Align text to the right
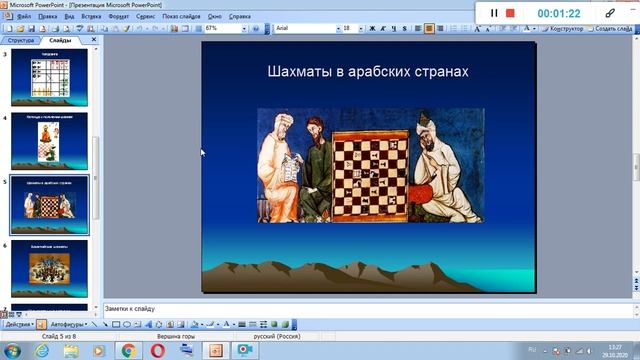Screen dimensions: 640x360 (x=440, y=29)
